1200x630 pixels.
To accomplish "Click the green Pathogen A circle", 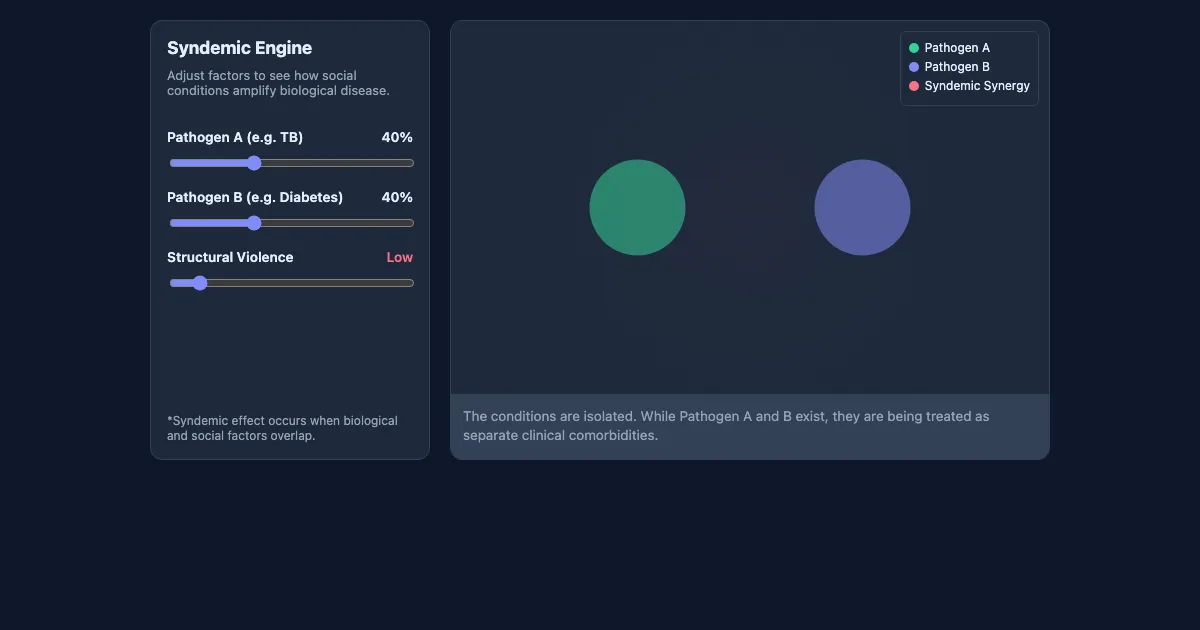I will [x=637, y=207].
